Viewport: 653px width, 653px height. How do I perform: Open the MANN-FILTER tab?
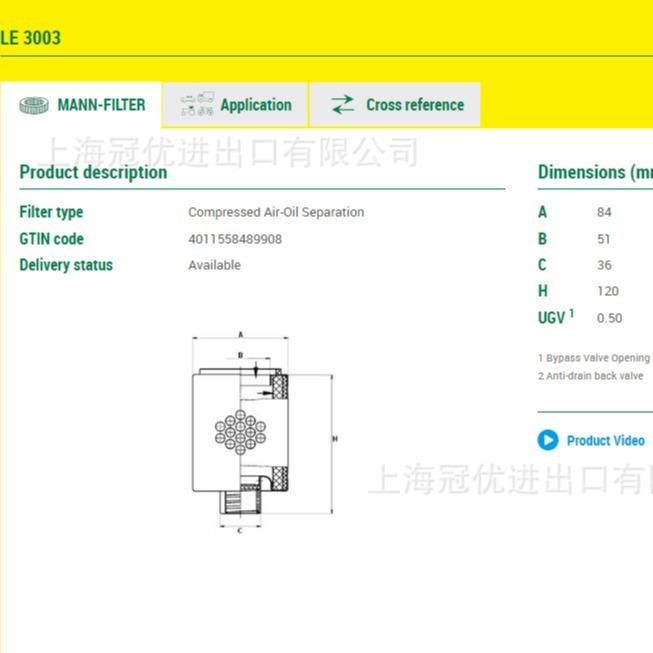(81, 105)
